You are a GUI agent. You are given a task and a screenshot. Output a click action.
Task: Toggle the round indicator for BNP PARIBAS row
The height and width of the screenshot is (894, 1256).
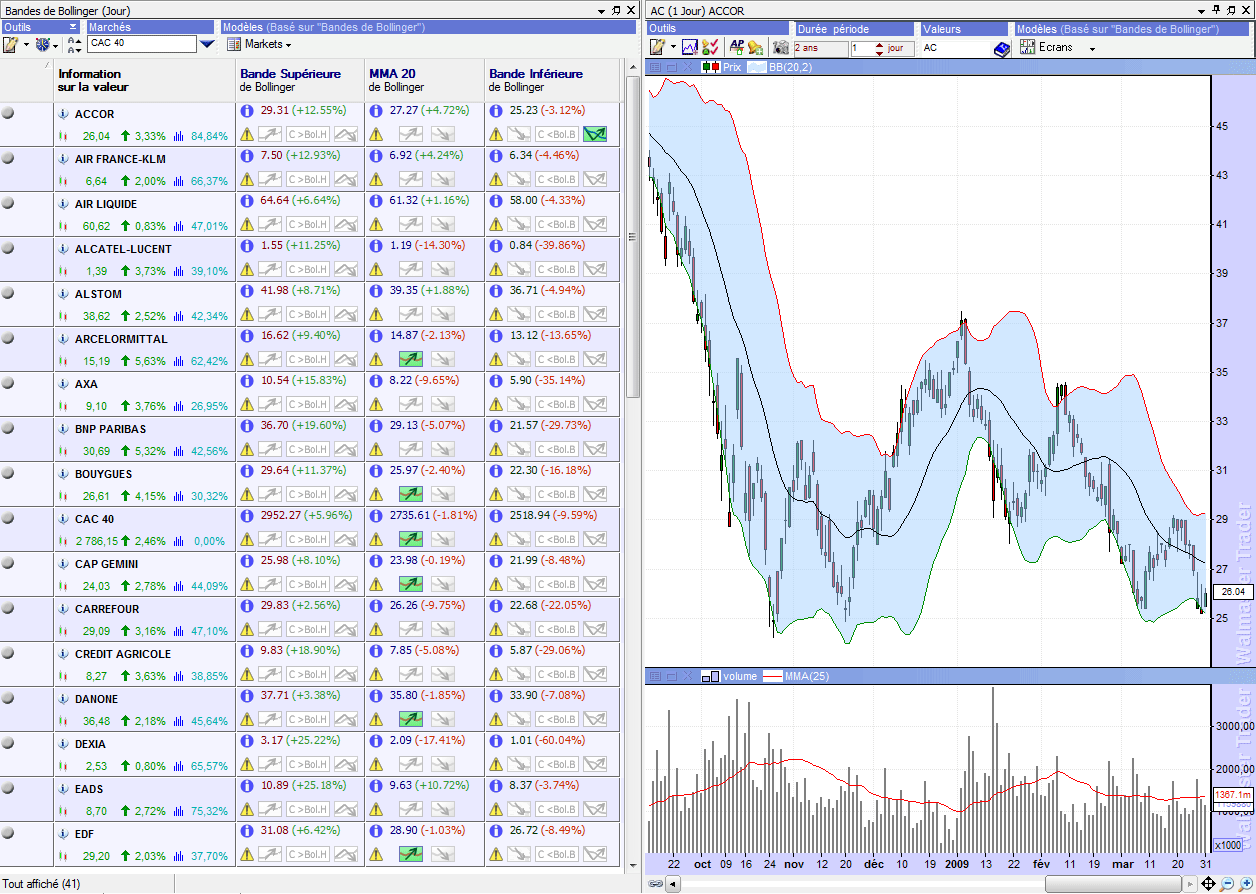coord(8,428)
